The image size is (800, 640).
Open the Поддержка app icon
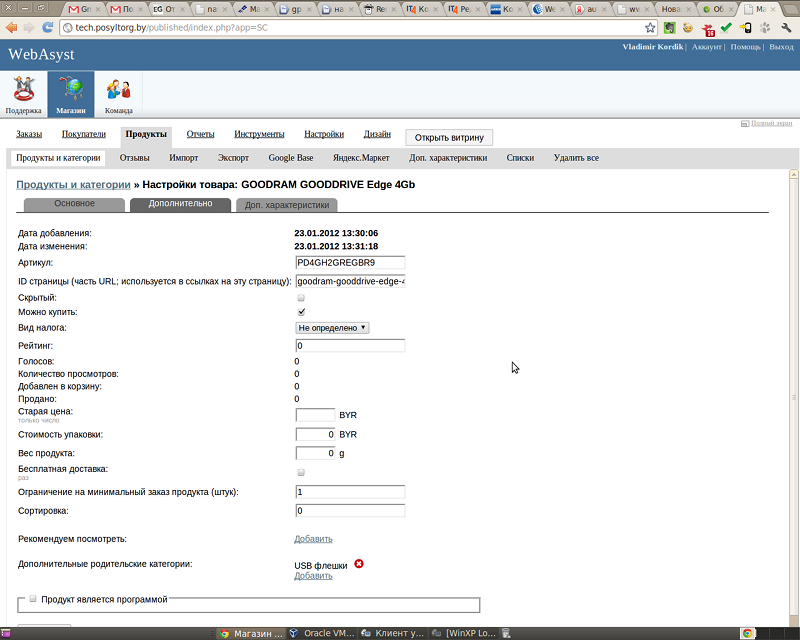click(23, 94)
